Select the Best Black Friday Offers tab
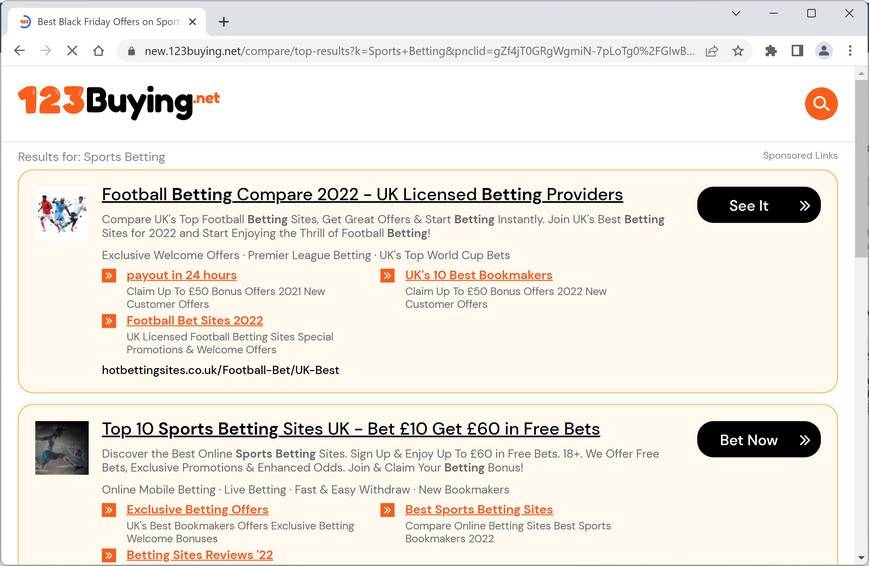Image resolution: width=869 pixels, height=566 pixels. point(107,22)
